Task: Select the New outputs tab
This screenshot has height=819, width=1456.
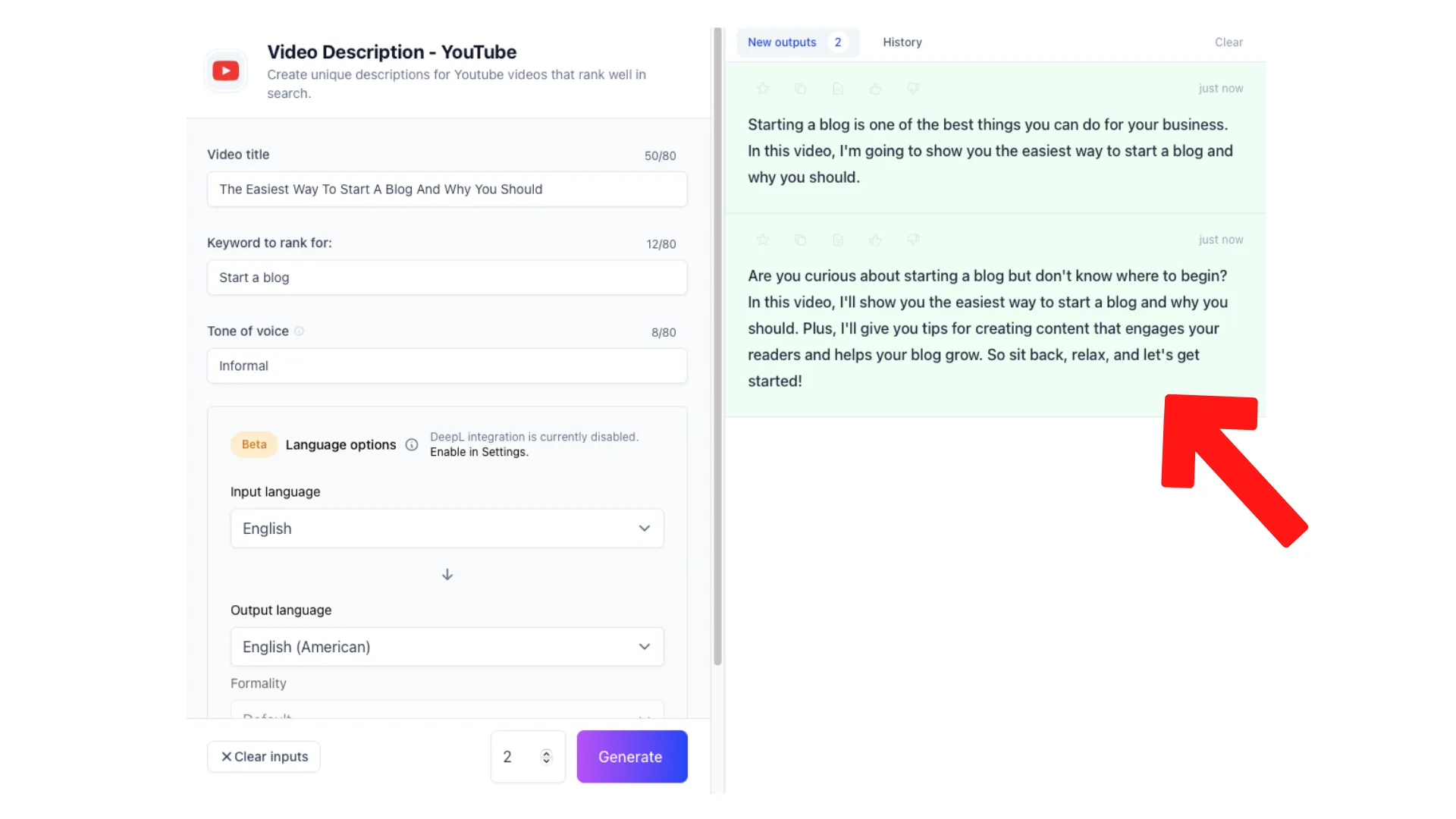Action: (782, 42)
